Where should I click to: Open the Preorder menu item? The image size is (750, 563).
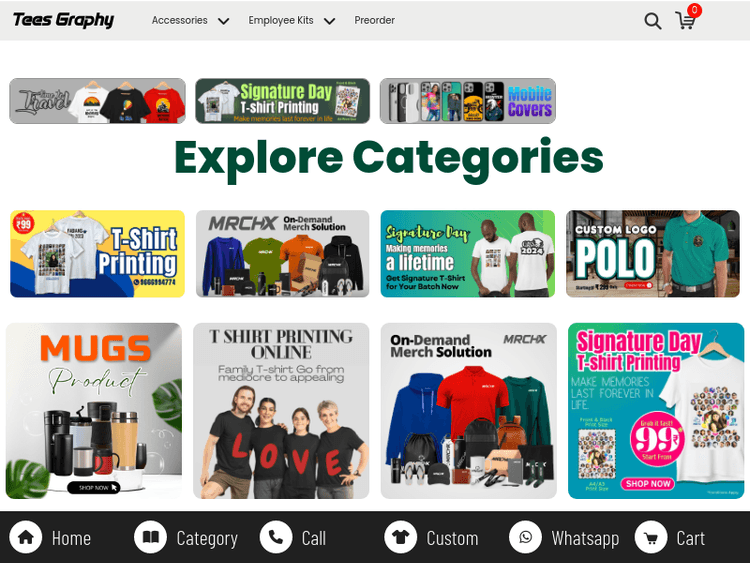[x=375, y=20]
